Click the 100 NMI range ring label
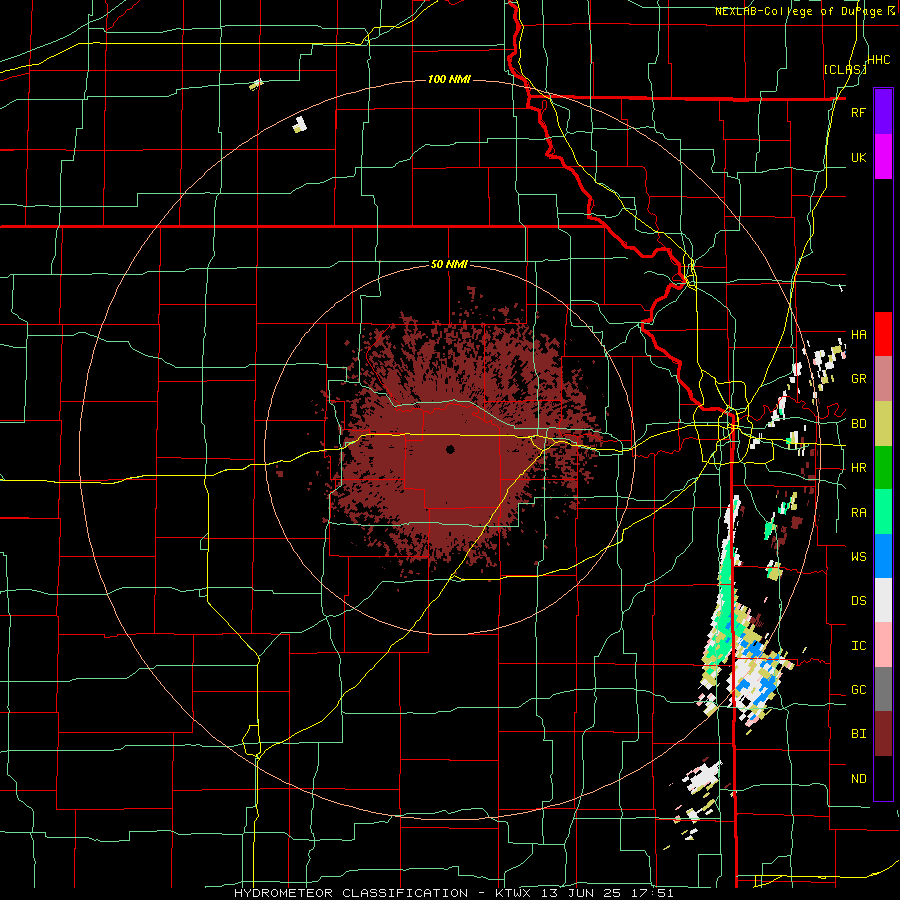The image size is (900, 900). (x=449, y=79)
